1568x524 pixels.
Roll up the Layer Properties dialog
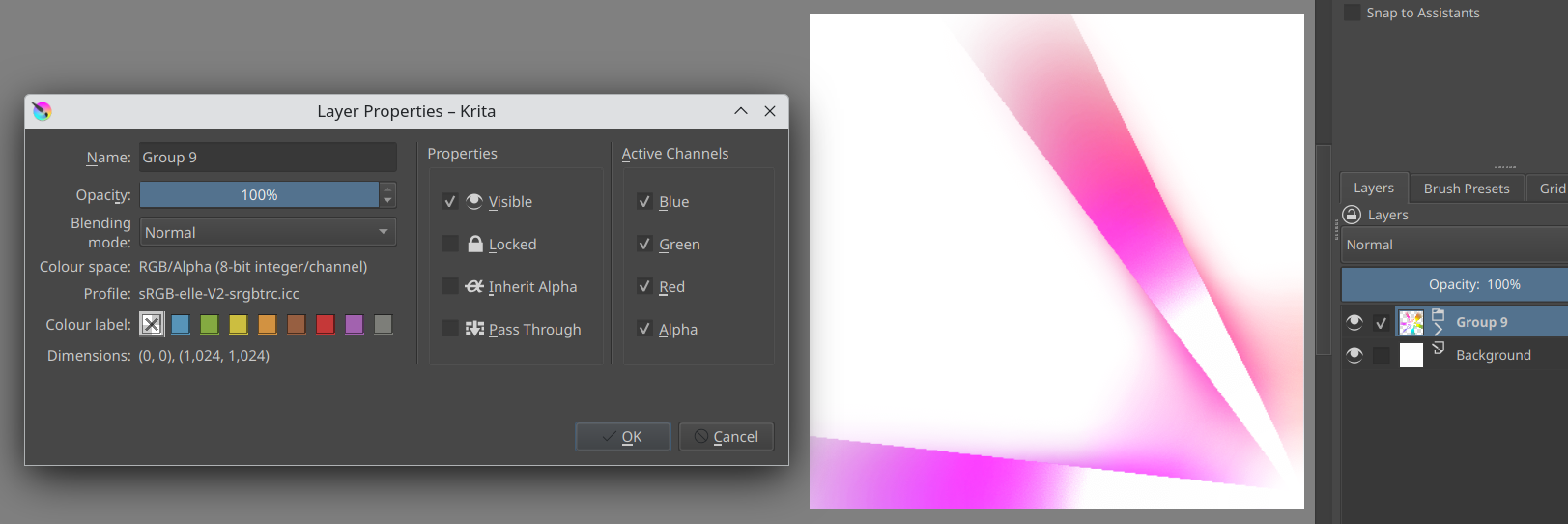click(741, 111)
